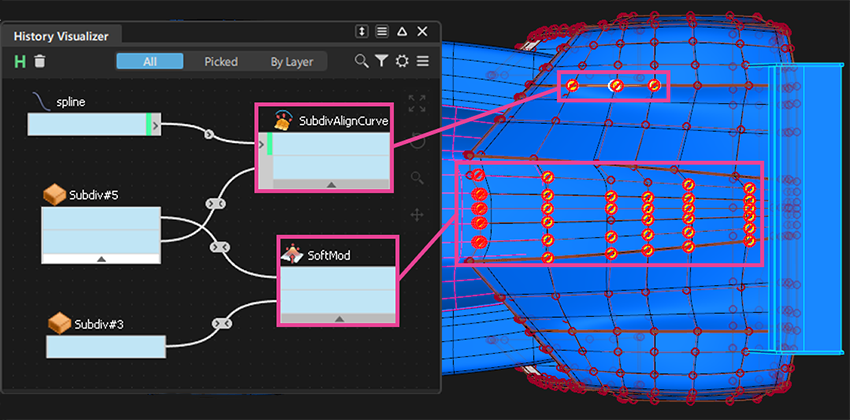Select the By Layer filter tab

click(292, 62)
